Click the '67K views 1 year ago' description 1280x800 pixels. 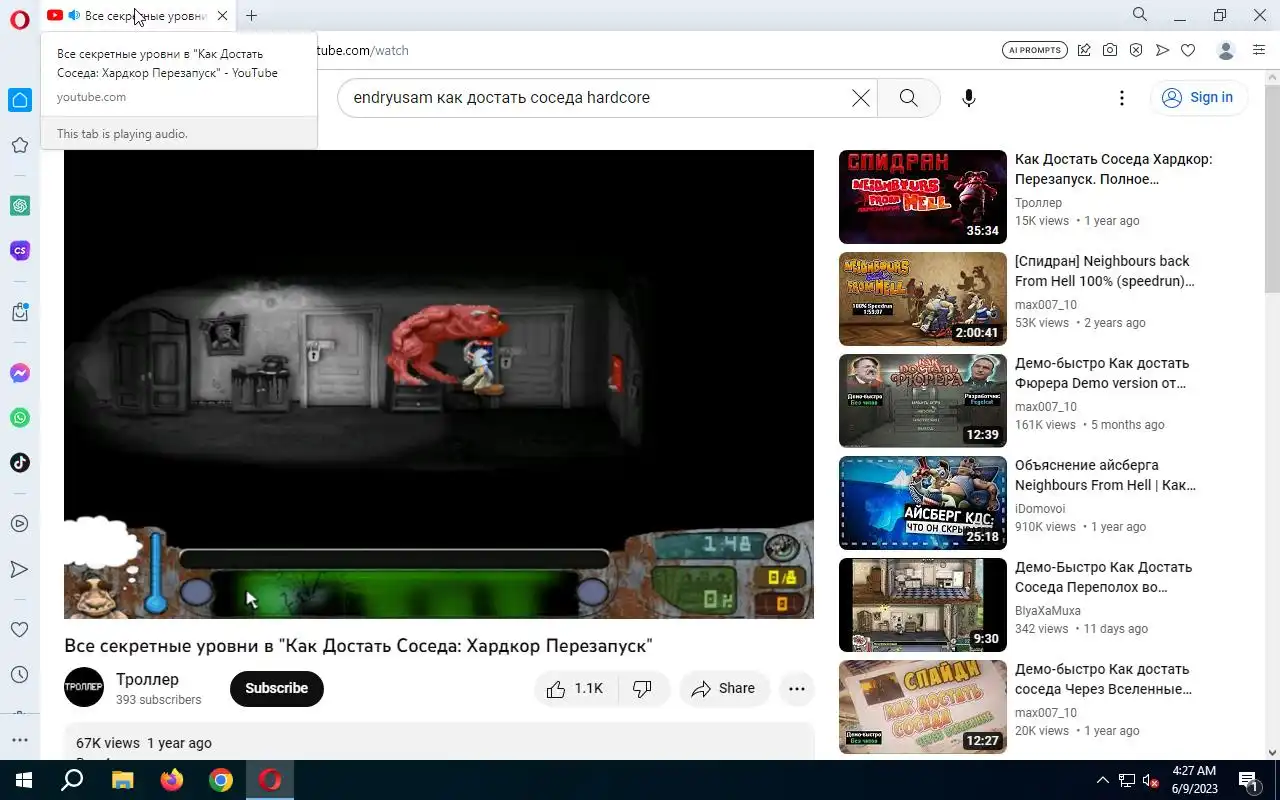coord(144,743)
